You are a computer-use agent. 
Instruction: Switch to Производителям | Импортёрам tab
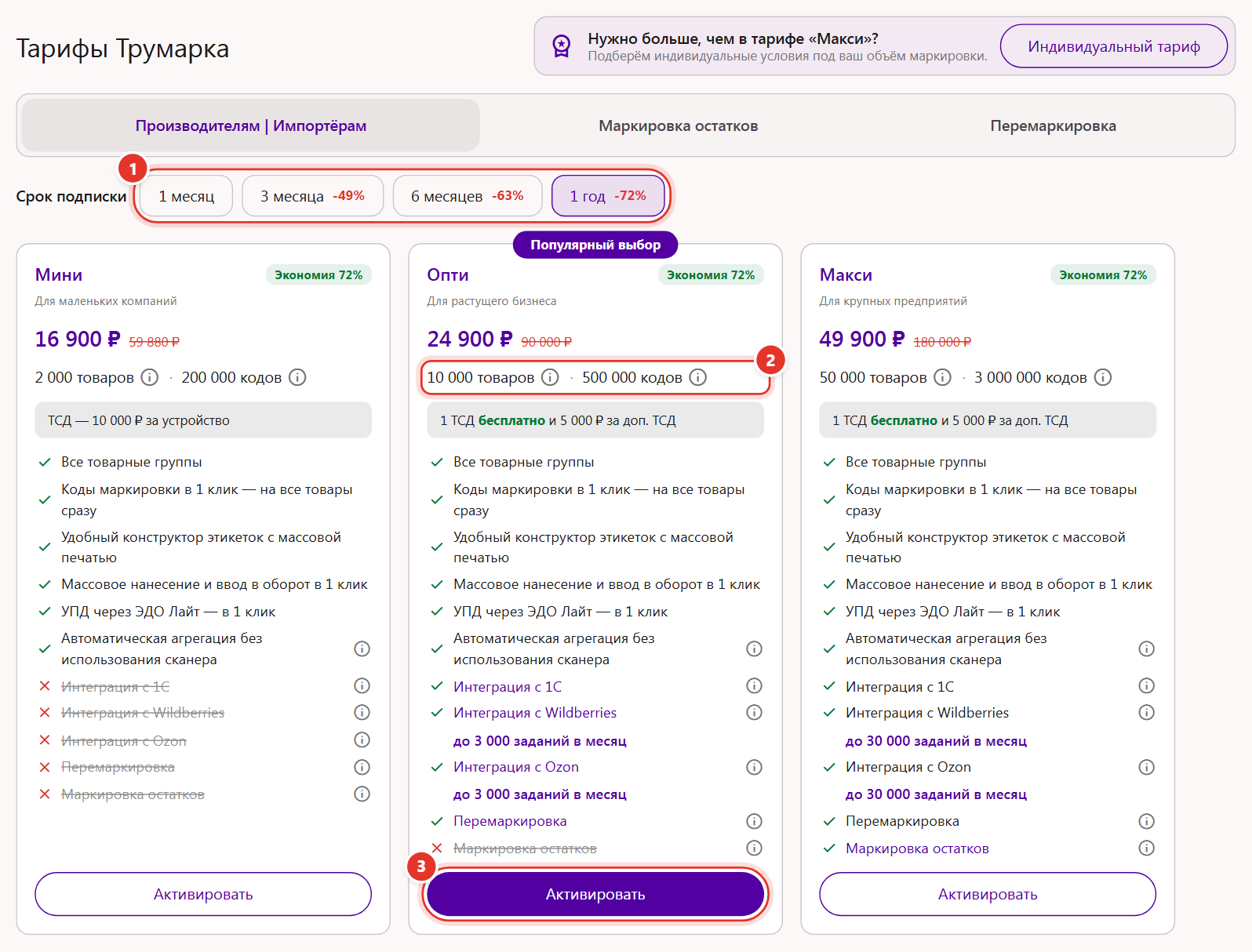coord(251,125)
